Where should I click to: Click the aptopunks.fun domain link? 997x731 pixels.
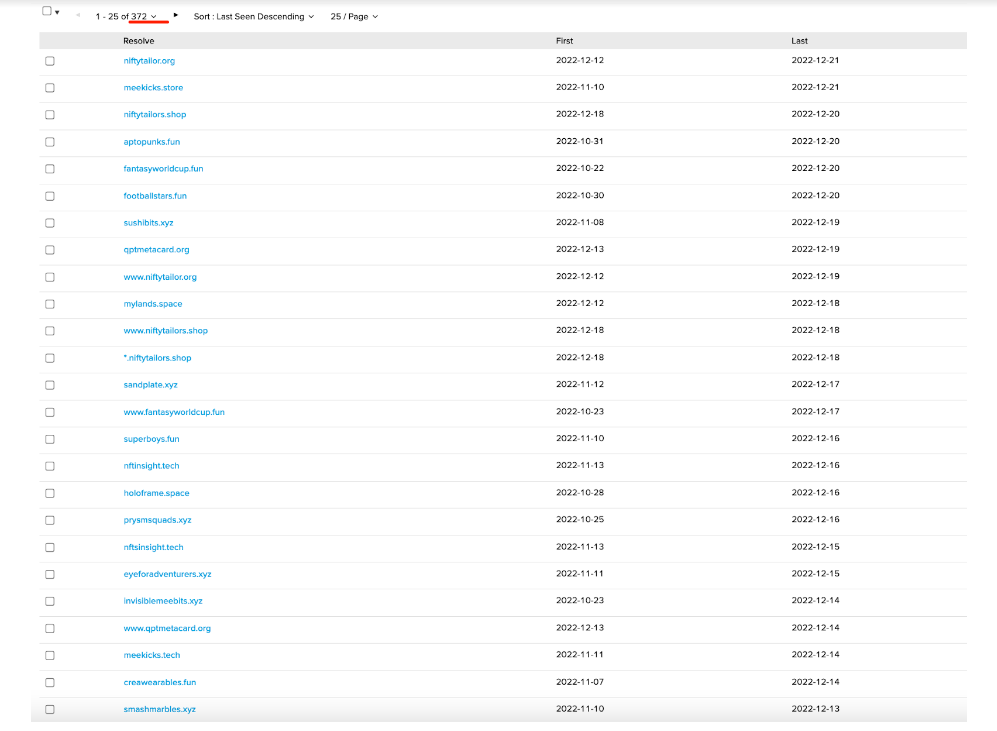point(152,142)
